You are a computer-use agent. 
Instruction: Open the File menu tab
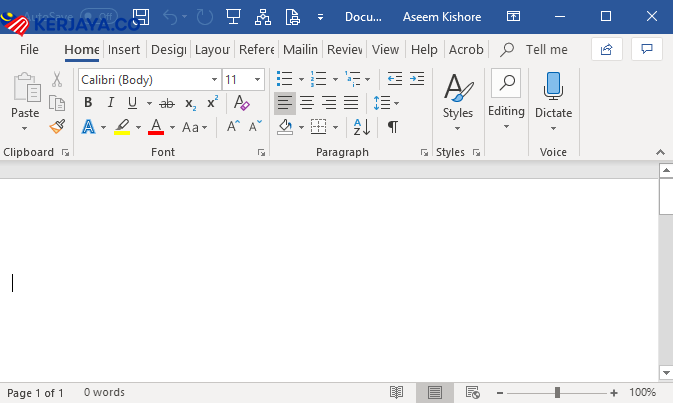click(29, 49)
